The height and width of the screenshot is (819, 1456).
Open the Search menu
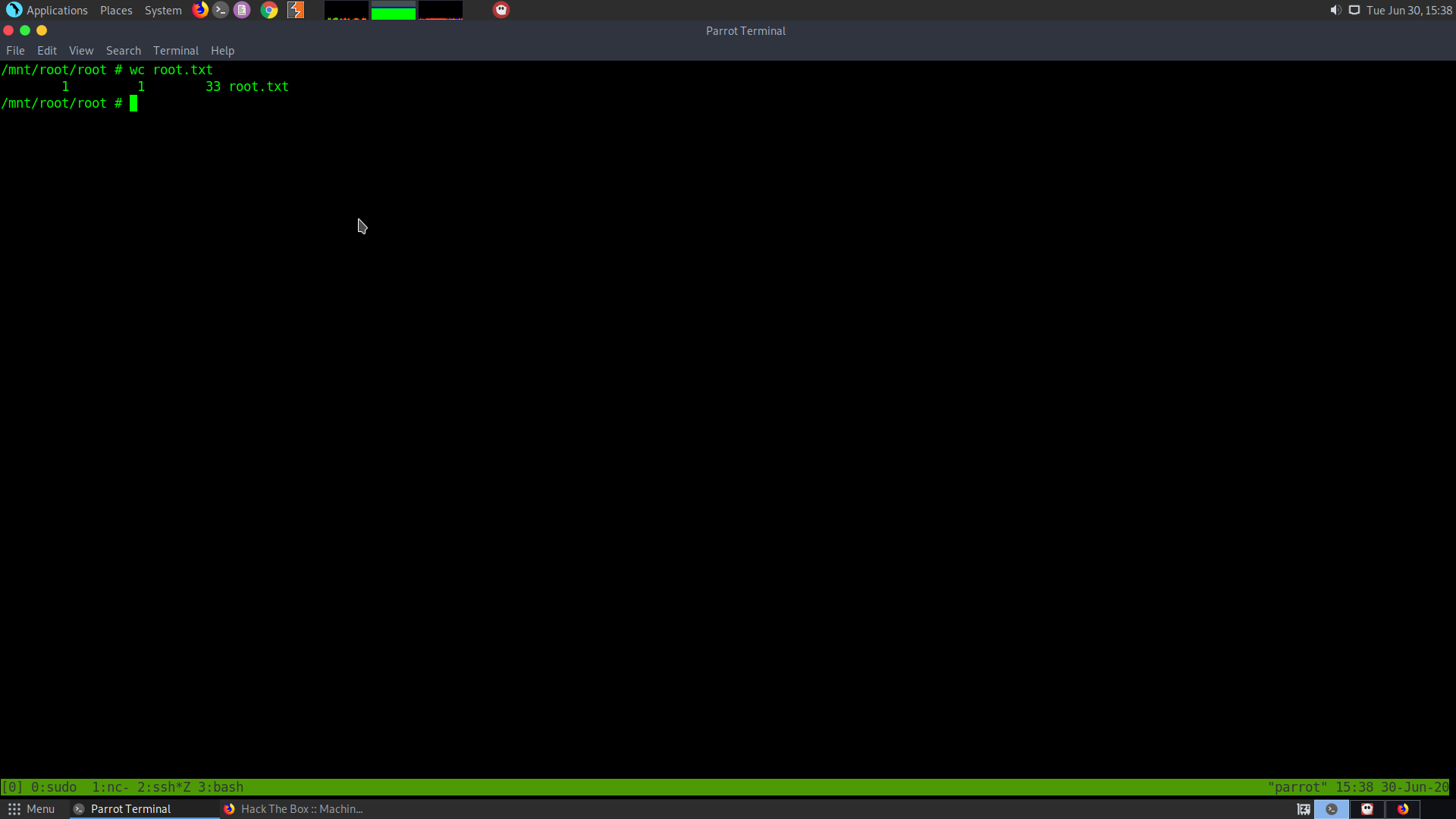tap(123, 51)
